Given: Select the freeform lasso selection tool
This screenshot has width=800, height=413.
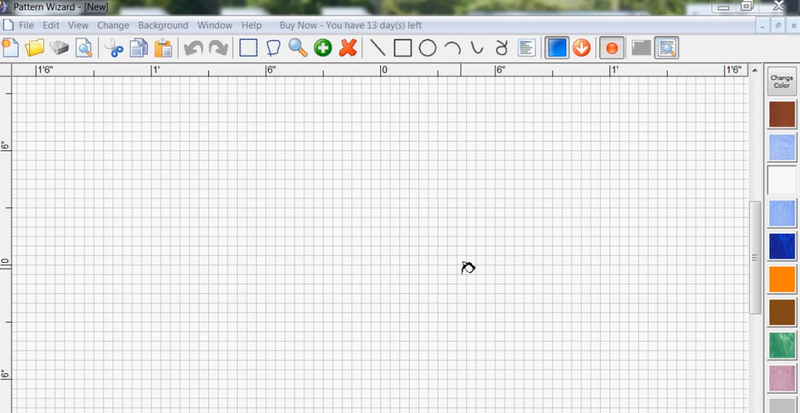Looking at the screenshot, I should 273,48.
